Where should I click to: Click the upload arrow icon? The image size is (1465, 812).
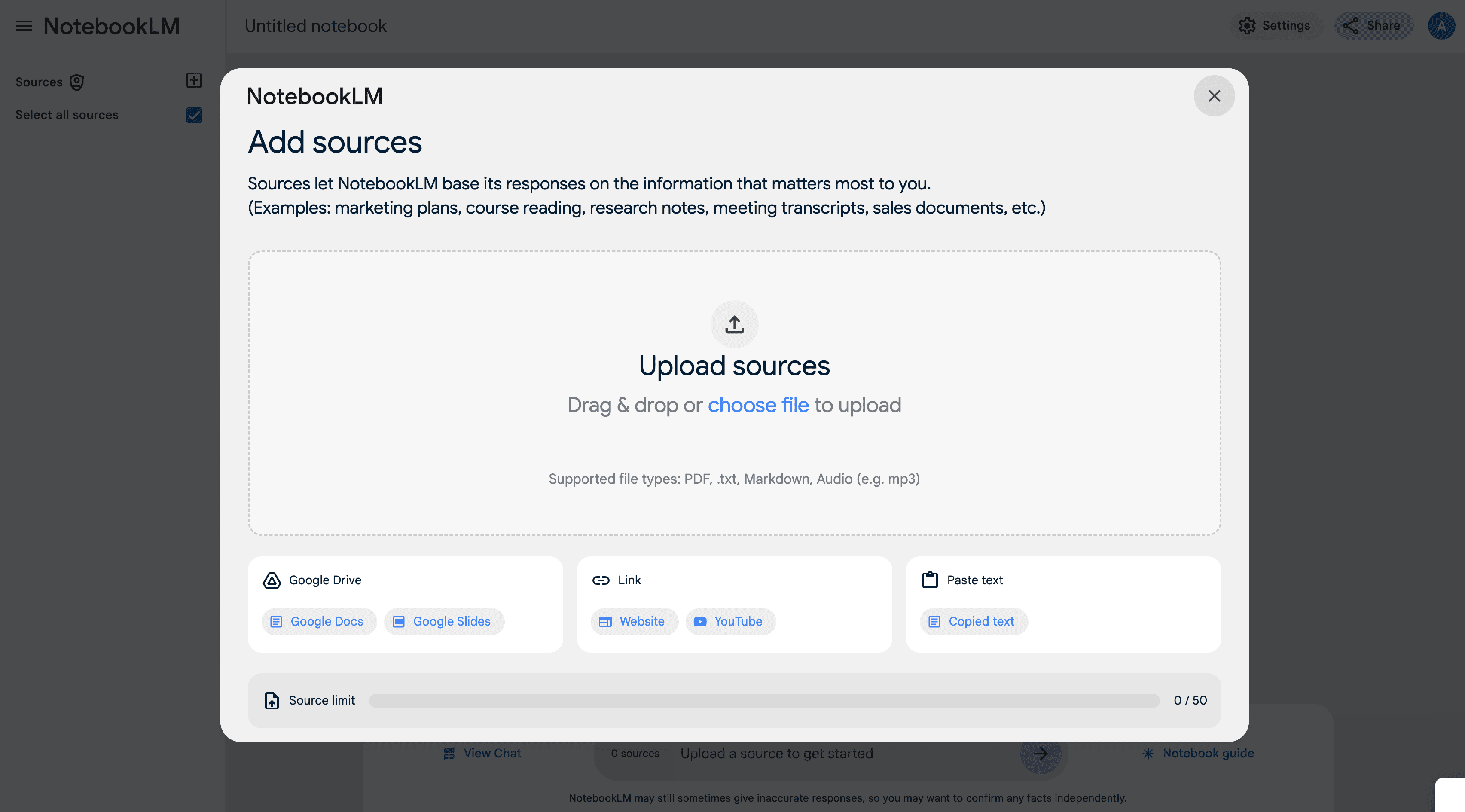tap(734, 324)
